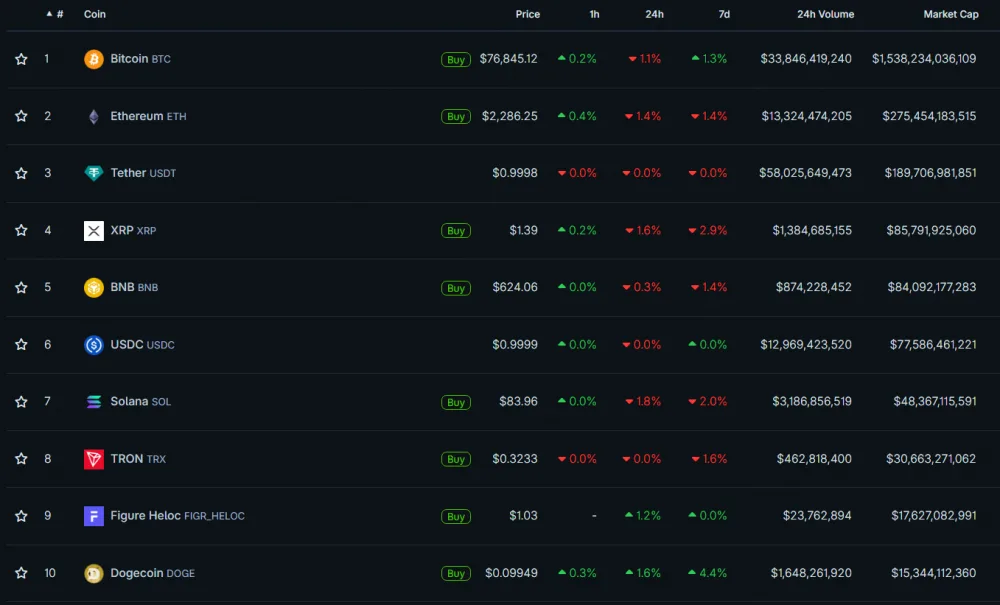Sort by the 24h Volume column

coord(825,14)
